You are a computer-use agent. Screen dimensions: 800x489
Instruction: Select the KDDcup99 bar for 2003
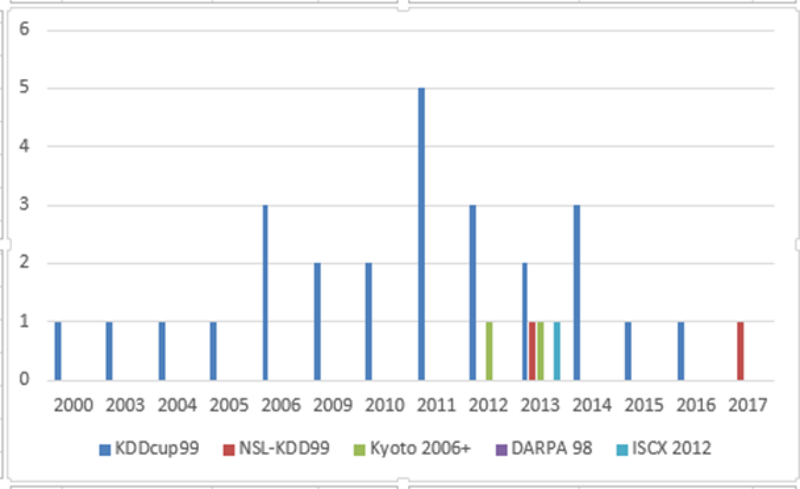(x=109, y=351)
